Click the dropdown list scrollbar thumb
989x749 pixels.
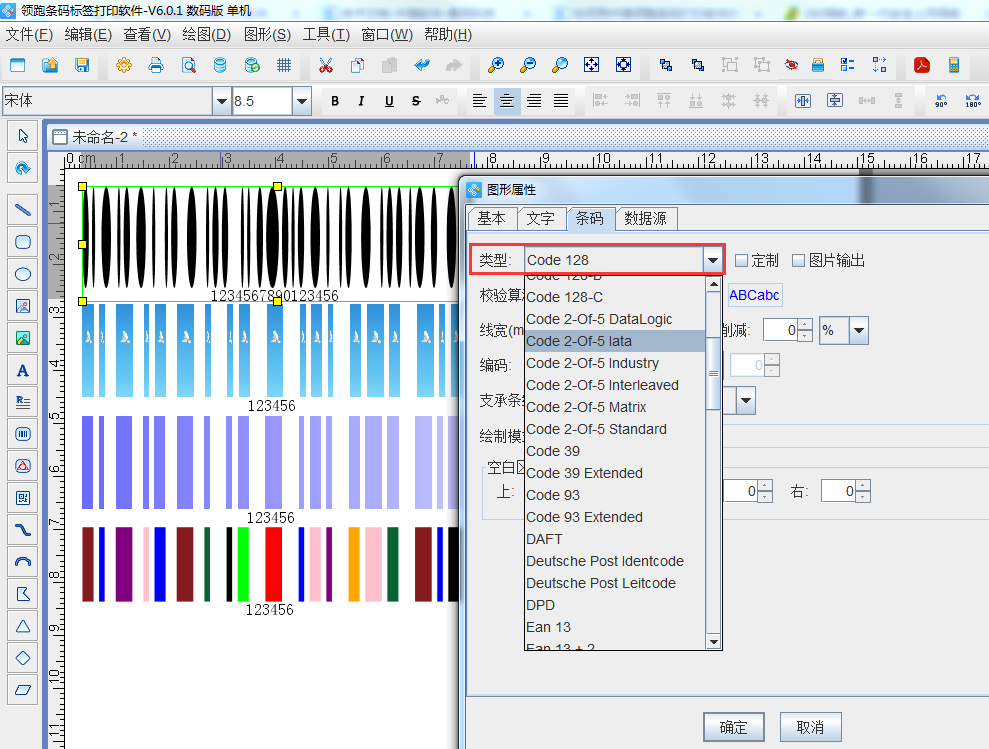click(x=713, y=374)
